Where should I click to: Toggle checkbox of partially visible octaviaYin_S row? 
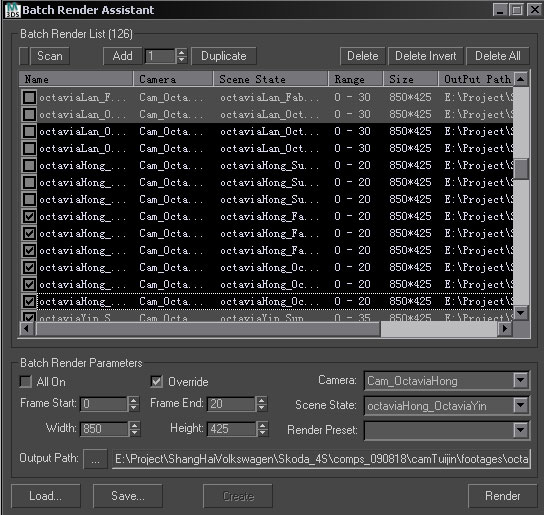coord(29,316)
